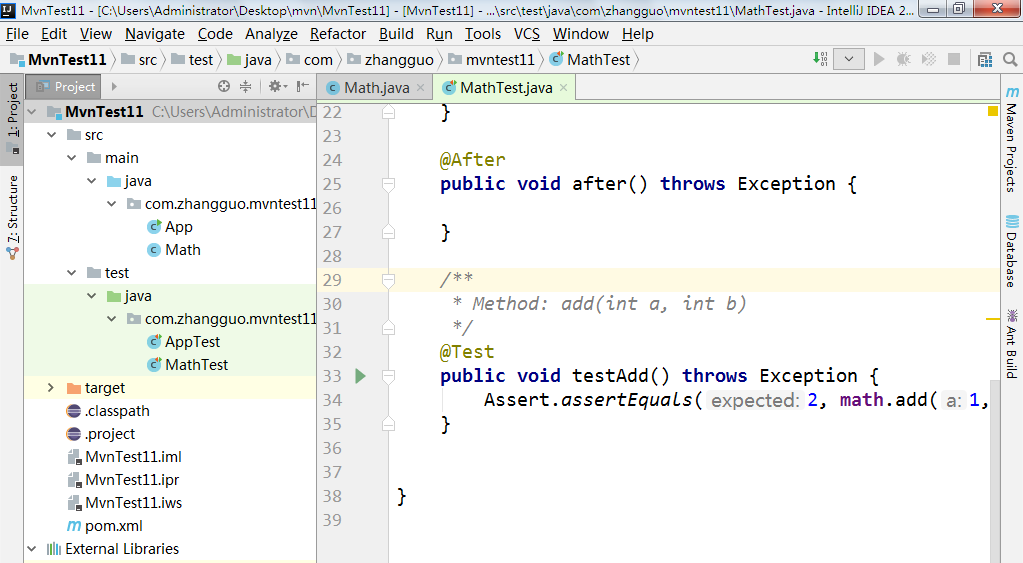Click MathTest breadcrumb in navigation bar
Viewport: 1023px width, 563px height.
(x=590, y=60)
